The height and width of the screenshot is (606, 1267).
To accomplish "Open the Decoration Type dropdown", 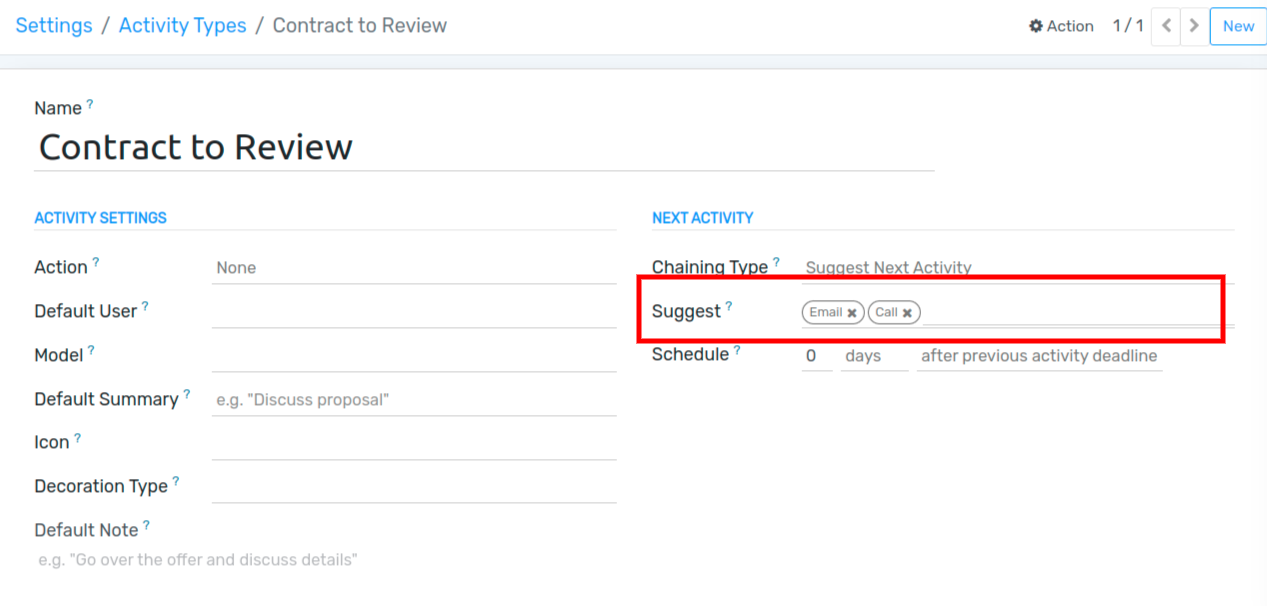I will click(x=414, y=488).
